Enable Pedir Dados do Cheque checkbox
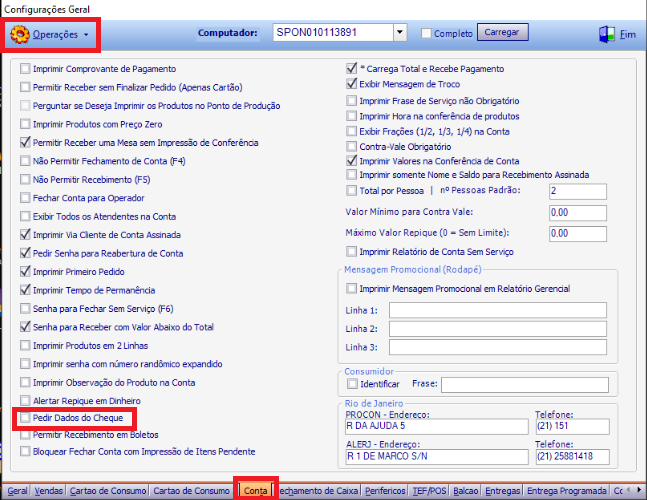Screen dimensions: 647x500 coord(25,418)
